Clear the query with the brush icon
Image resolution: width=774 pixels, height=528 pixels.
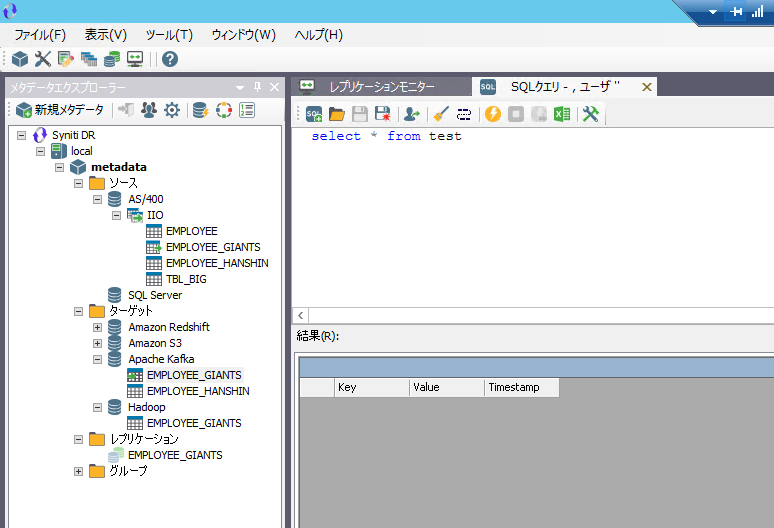pyautogui.click(x=441, y=114)
